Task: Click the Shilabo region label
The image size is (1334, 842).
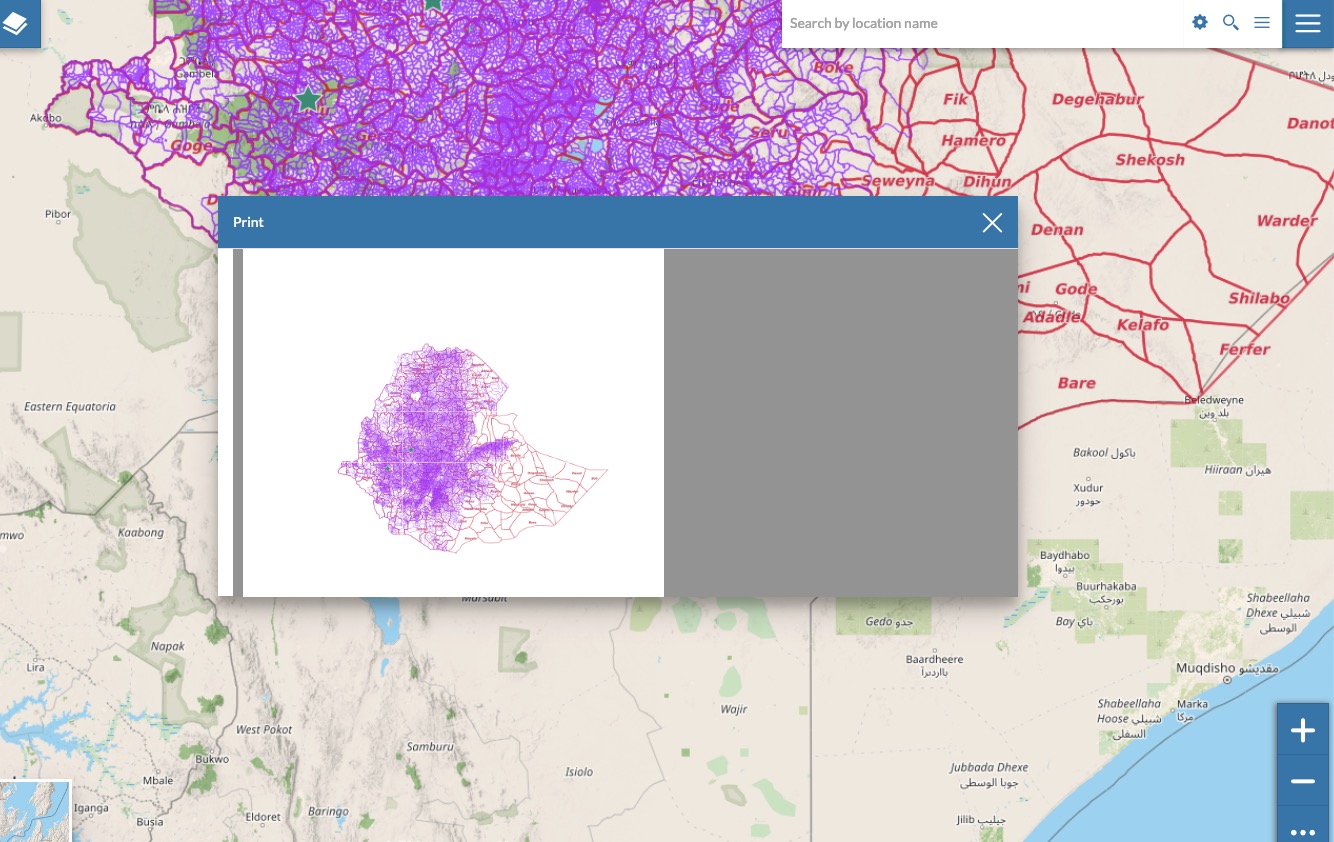Action: tap(1259, 298)
